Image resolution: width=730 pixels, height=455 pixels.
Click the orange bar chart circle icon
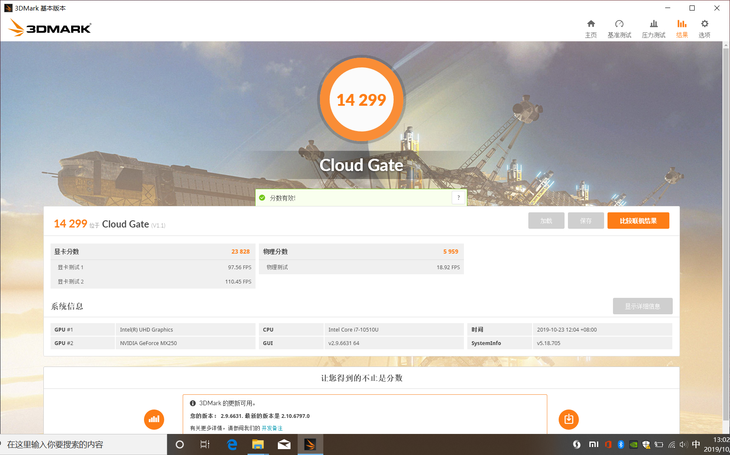tap(154, 420)
